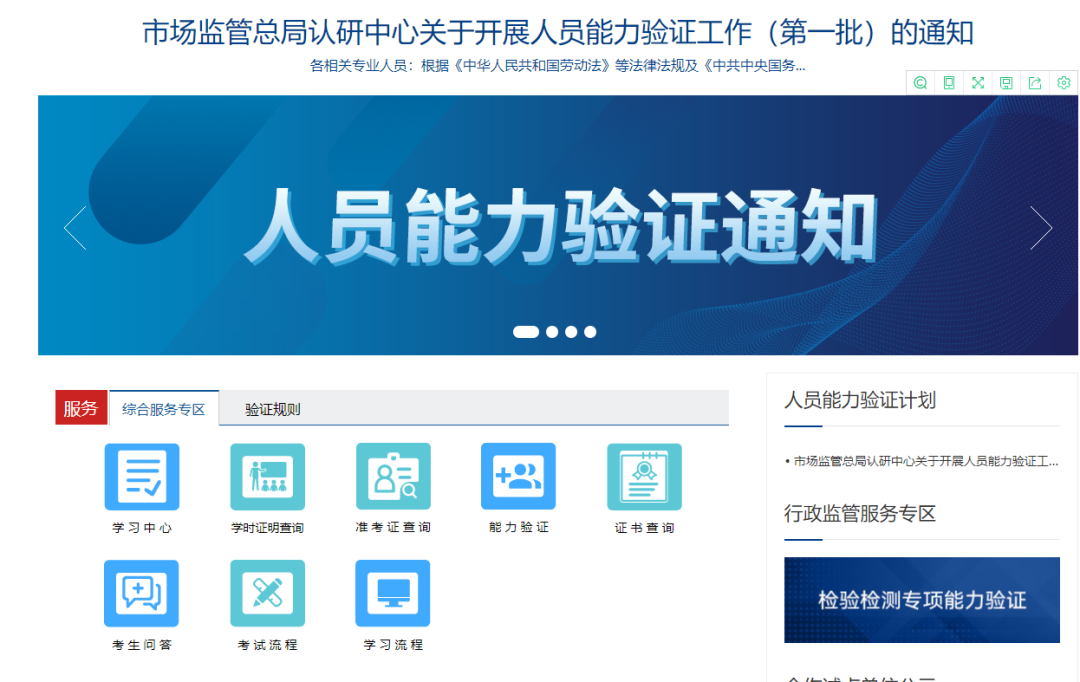Select the second carousel indicator dot
This screenshot has height=682, width=1080.
pos(552,332)
